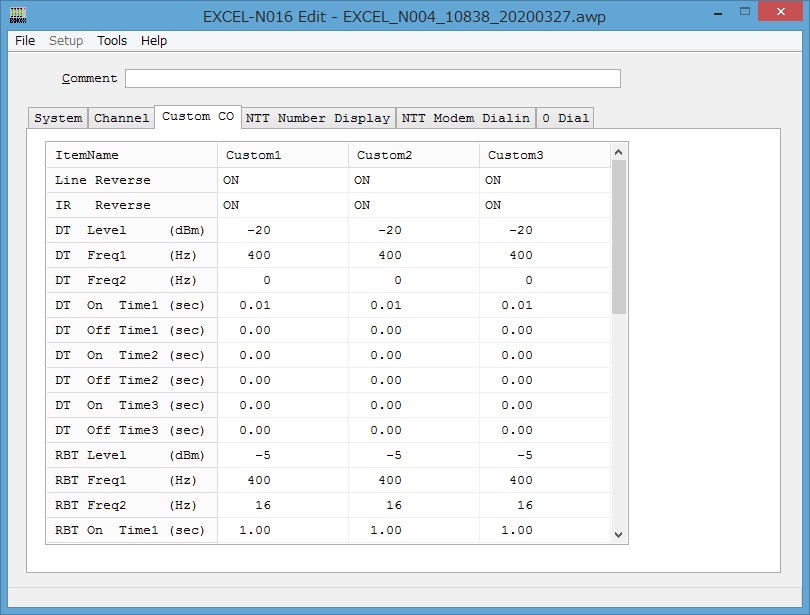
Task: Select RBT Freq2 value under Custom3
Action: click(x=524, y=505)
